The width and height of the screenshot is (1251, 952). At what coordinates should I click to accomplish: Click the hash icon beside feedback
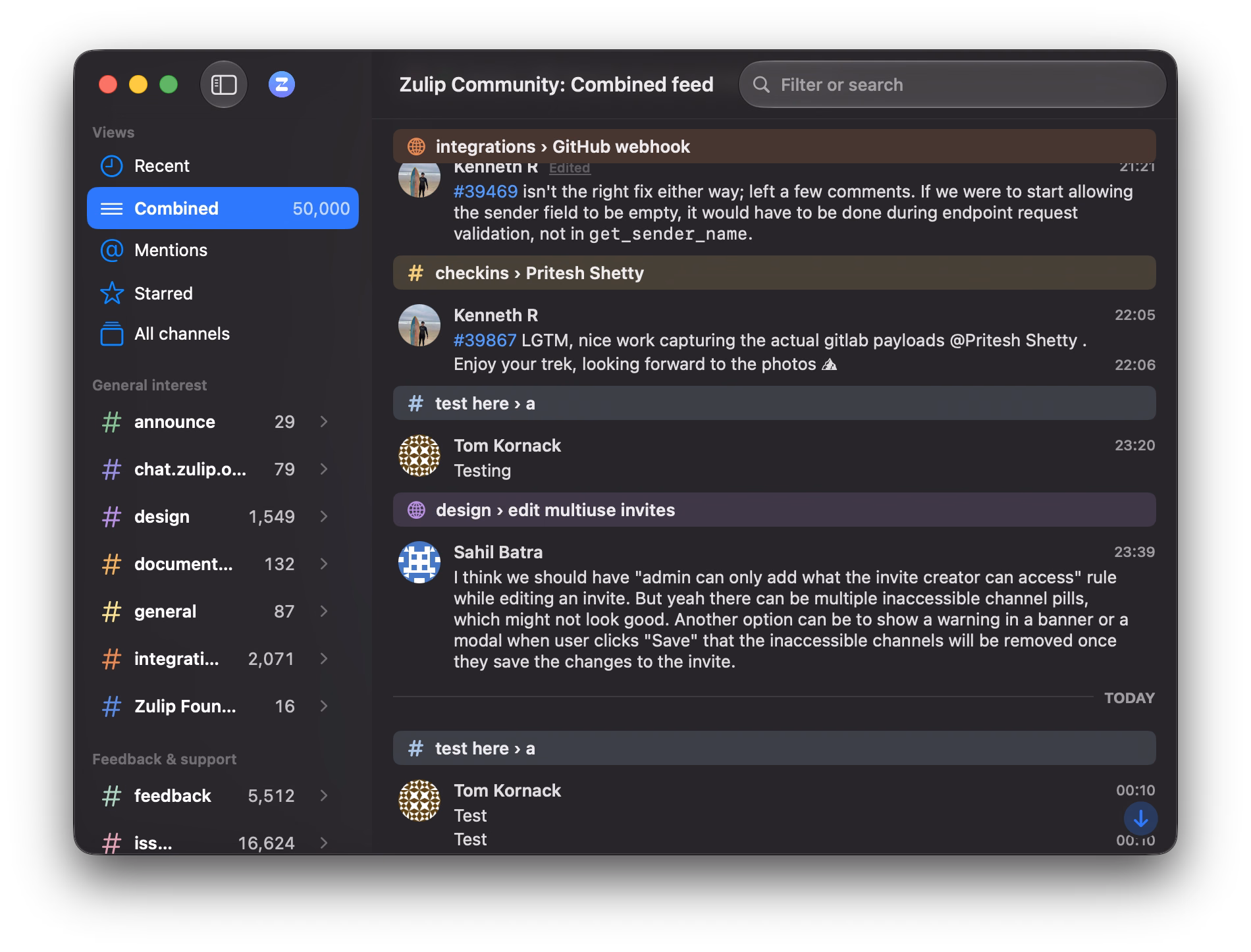point(112,796)
